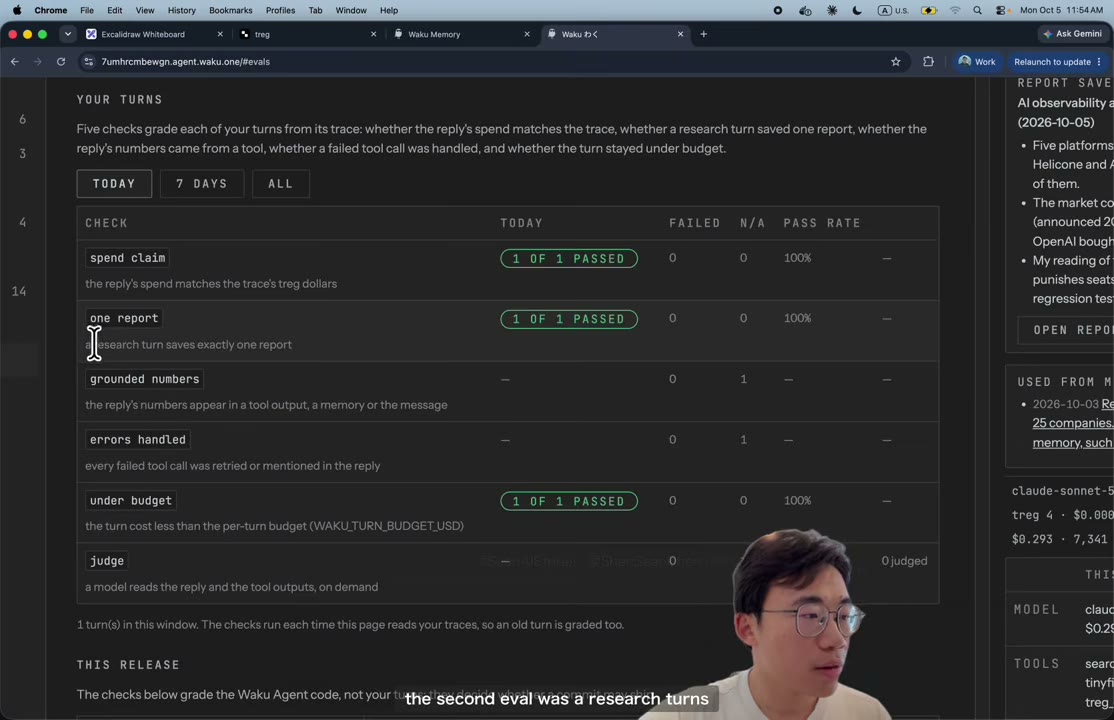Close the Excalidraw Whiteboard tab
Viewport: 1114px width, 720px height.
click(220, 34)
